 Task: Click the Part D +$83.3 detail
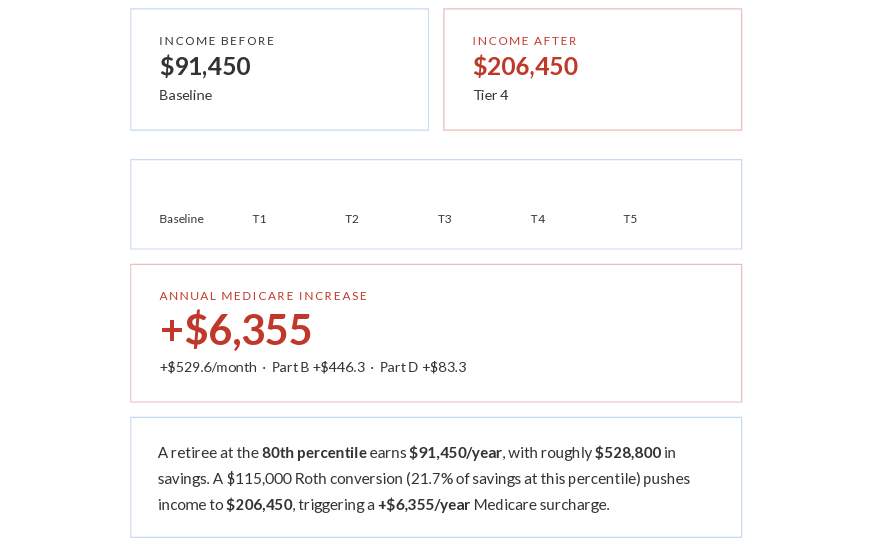(423, 367)
